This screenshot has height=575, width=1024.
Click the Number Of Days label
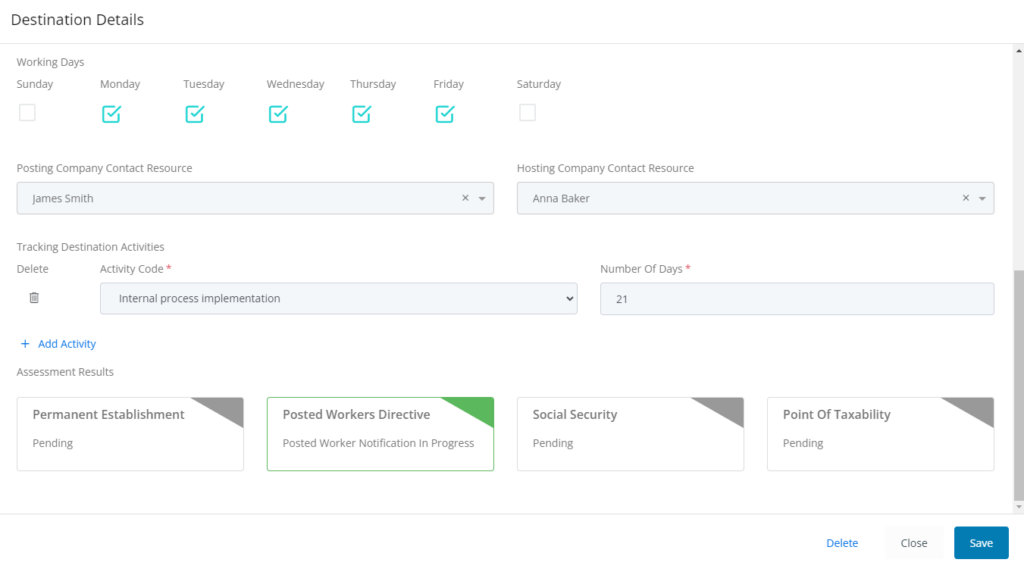click(x=641, y=269)
